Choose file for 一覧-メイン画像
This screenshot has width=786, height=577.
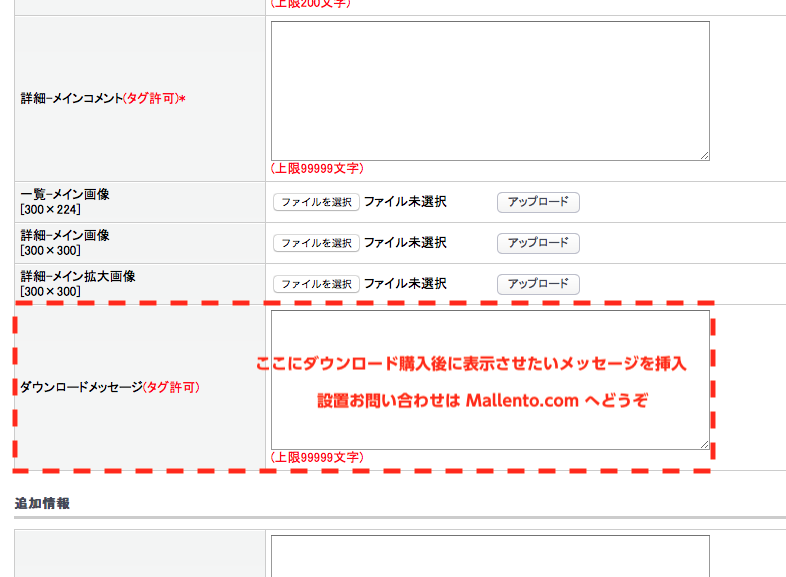(x=316, y=202)
